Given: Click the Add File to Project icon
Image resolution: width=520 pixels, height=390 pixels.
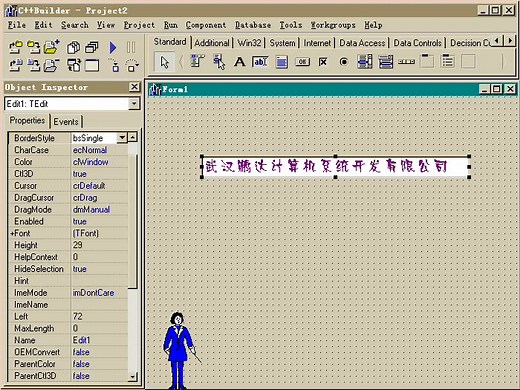Looking at the screenshot, I should pos(51,47).
